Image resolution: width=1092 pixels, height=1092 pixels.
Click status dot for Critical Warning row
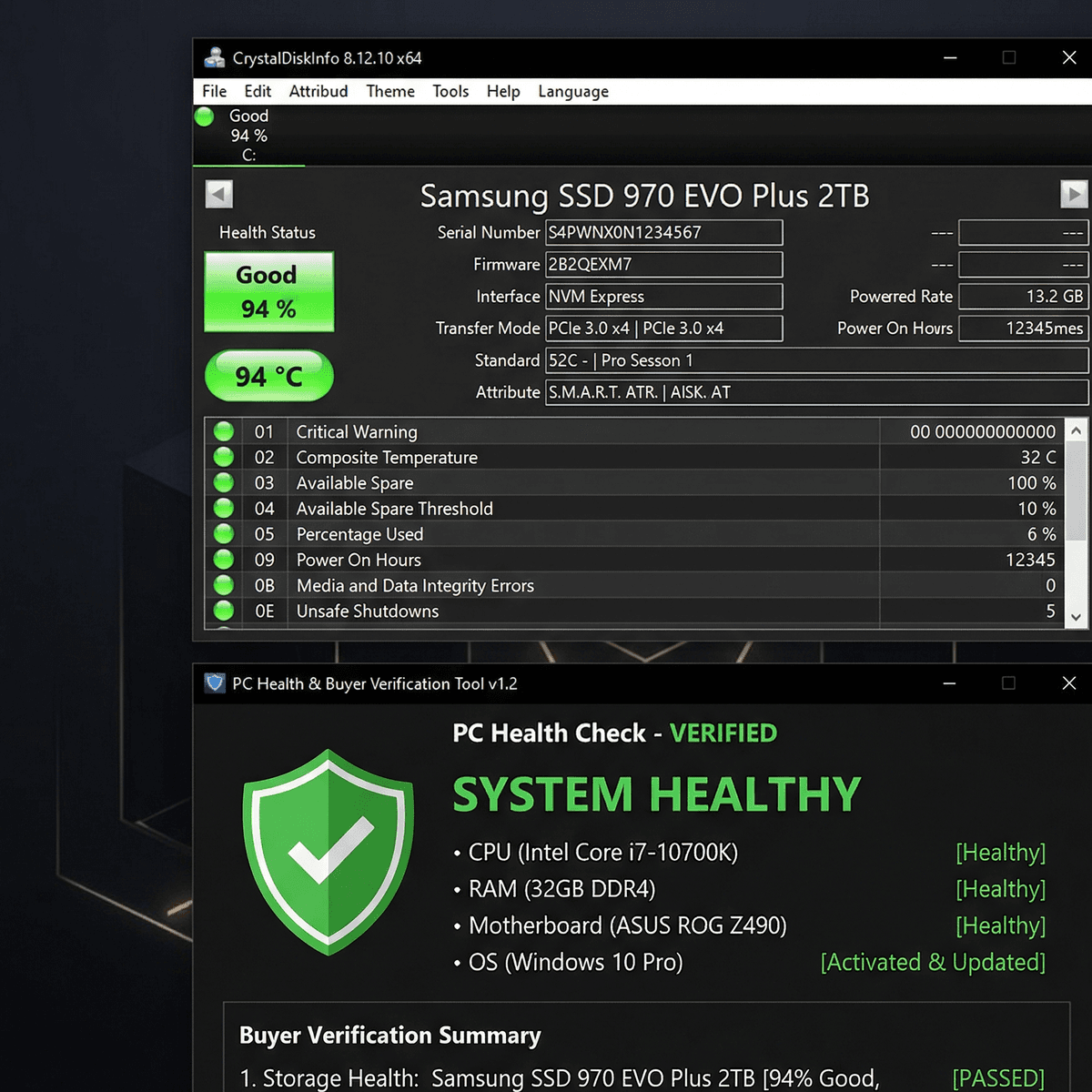point(224,431)
